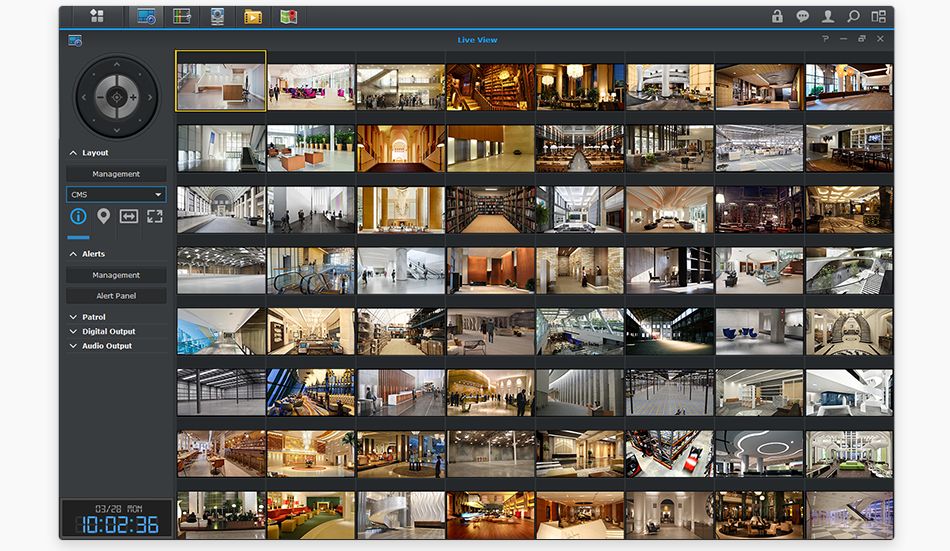Open the Recording folder app in the taskbar
This screenshot has height=551, width=950.
coord(253,17)
